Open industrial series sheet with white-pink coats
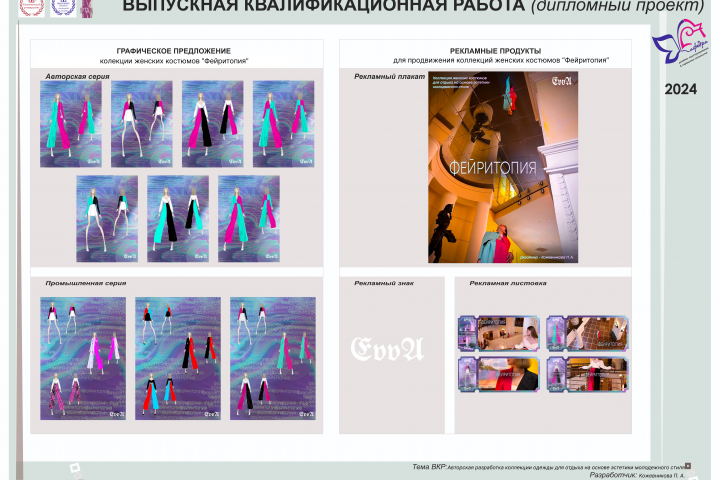Screen dimensions: 720x480 [83, 358]
